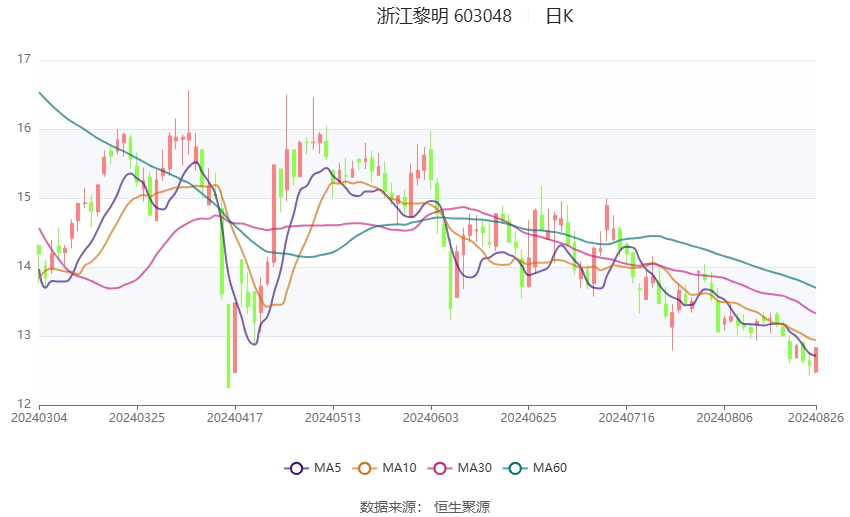The height and width of the screenshot is (517, 850).
Task: Click x-axis date label 20240304
Action: (x=39, y=418)
